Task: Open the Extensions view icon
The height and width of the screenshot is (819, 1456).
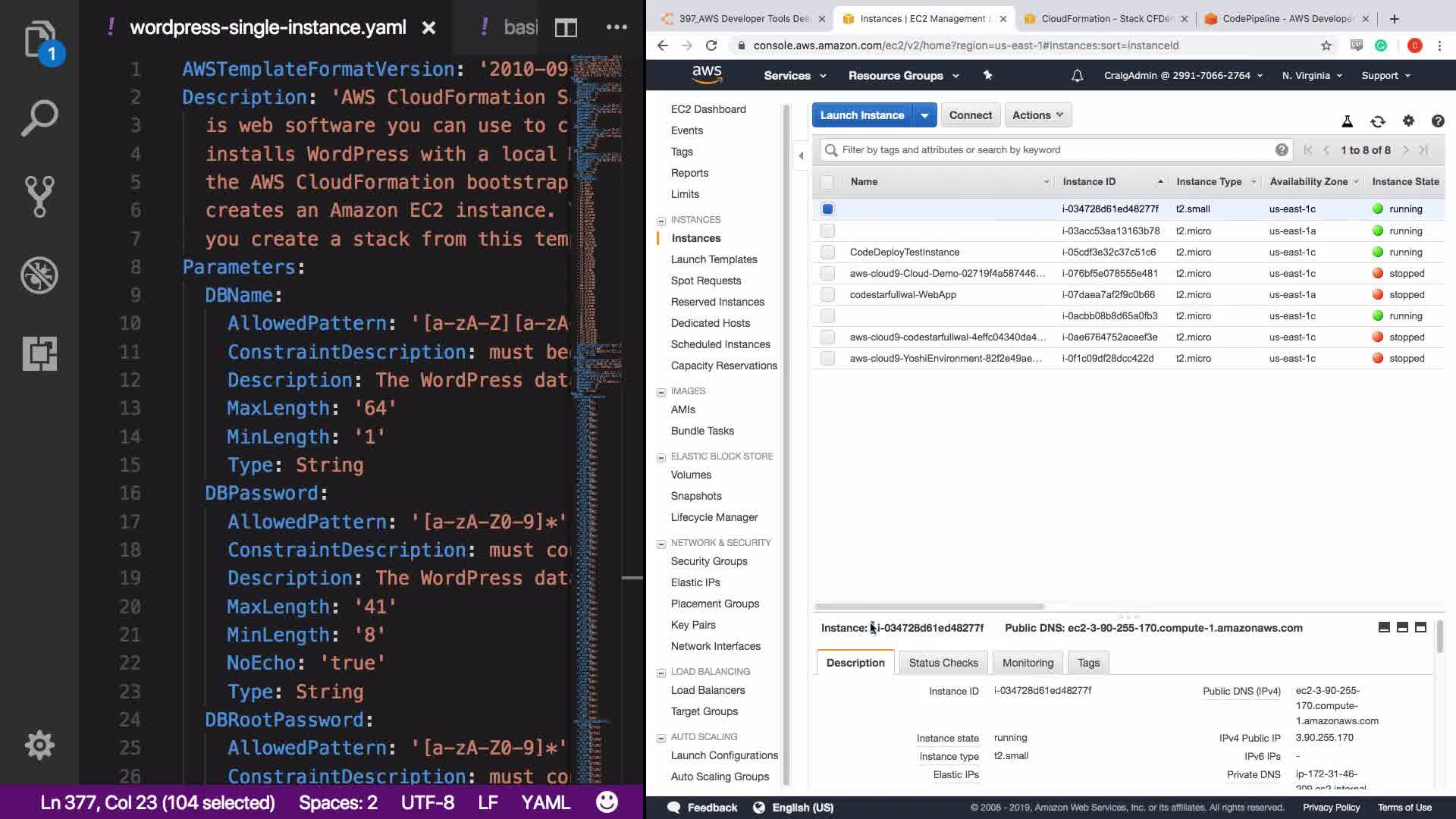Action: [39, 353]
